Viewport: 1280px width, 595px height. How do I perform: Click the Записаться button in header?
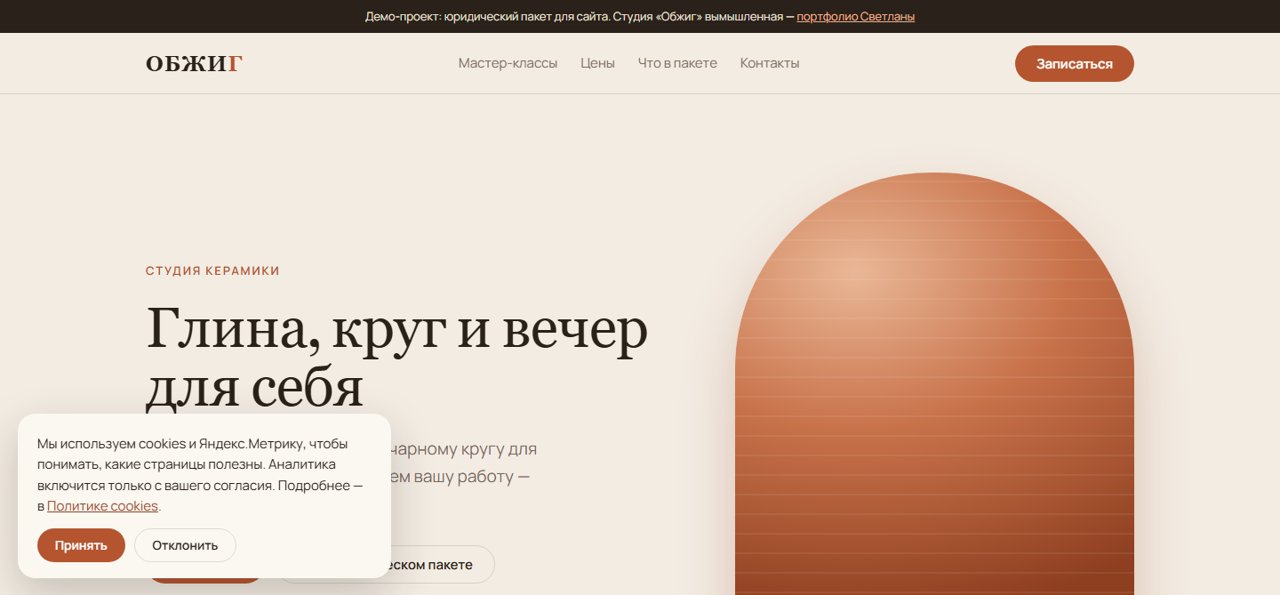pos(1074,63)
